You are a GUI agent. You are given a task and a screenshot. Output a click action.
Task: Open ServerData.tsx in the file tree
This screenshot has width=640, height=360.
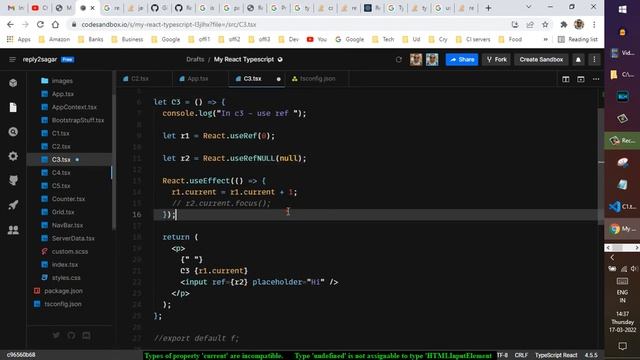pos(73,238)
